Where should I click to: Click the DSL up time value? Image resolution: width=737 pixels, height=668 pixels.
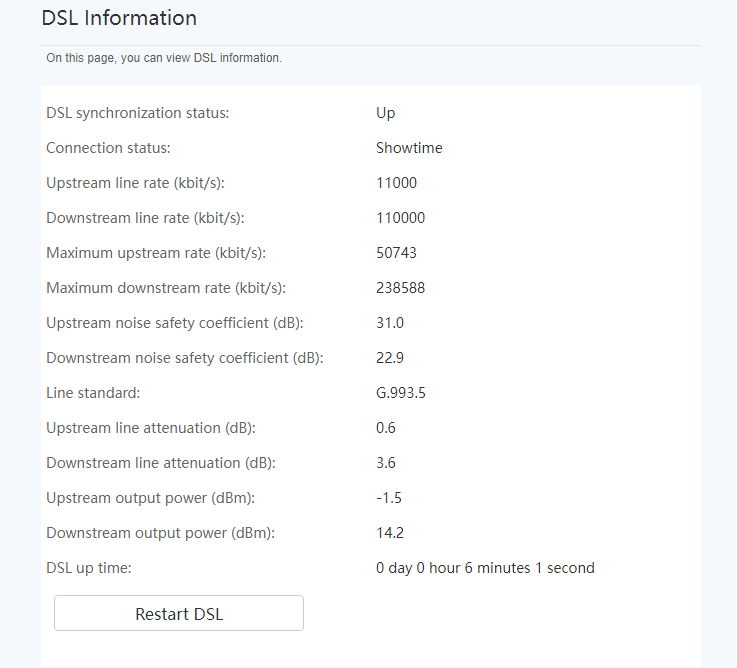tap(485, 568)
